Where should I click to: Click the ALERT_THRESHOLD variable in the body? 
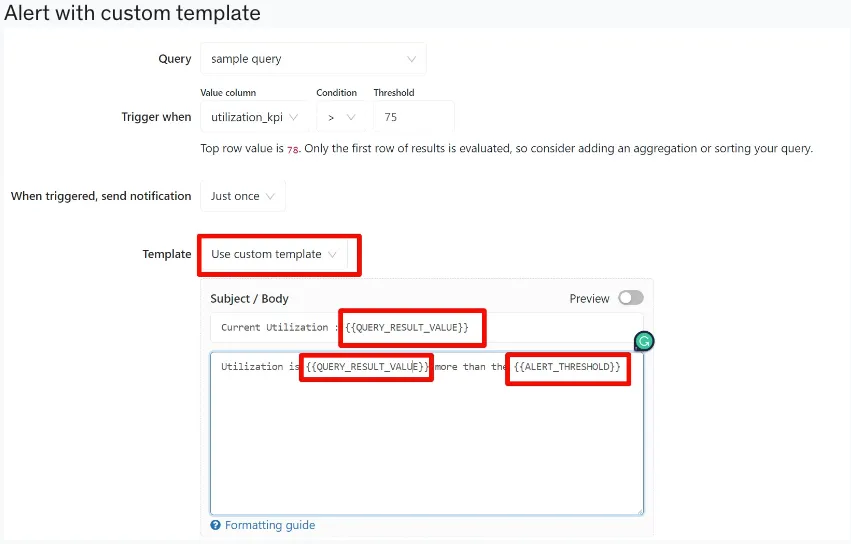click(x=567, y=367)
